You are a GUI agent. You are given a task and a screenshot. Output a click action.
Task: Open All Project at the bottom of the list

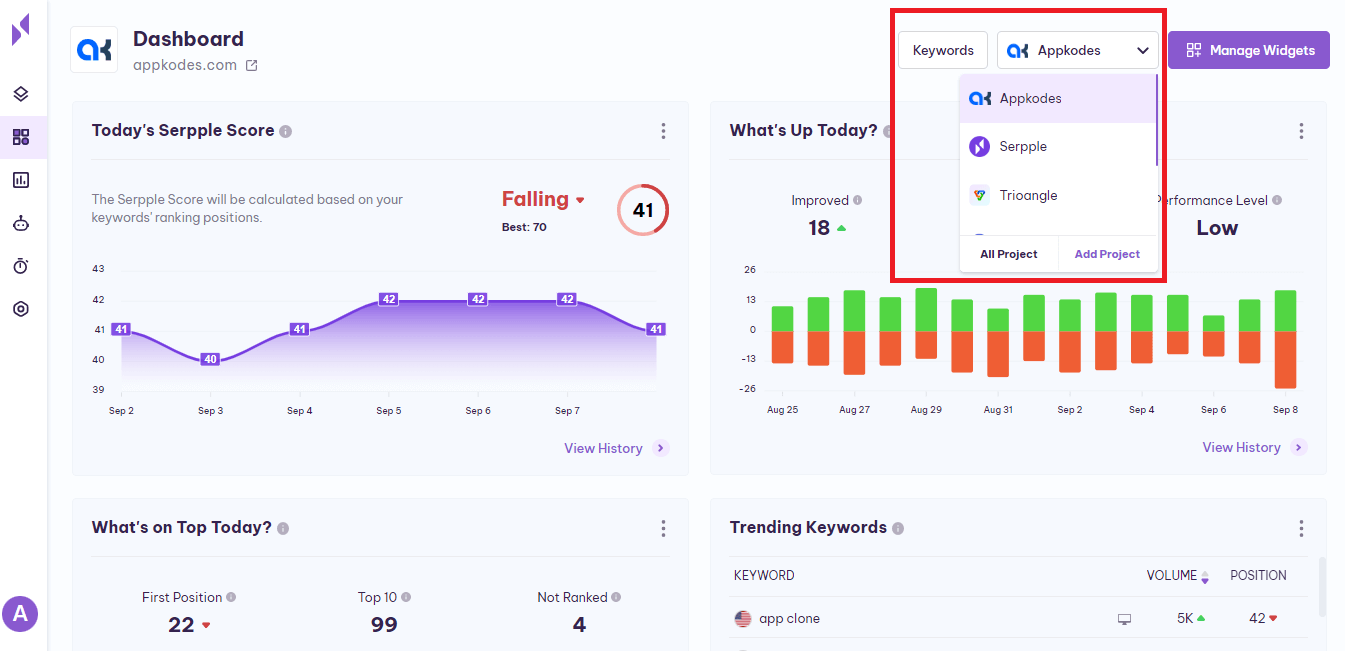(1009, 254)
